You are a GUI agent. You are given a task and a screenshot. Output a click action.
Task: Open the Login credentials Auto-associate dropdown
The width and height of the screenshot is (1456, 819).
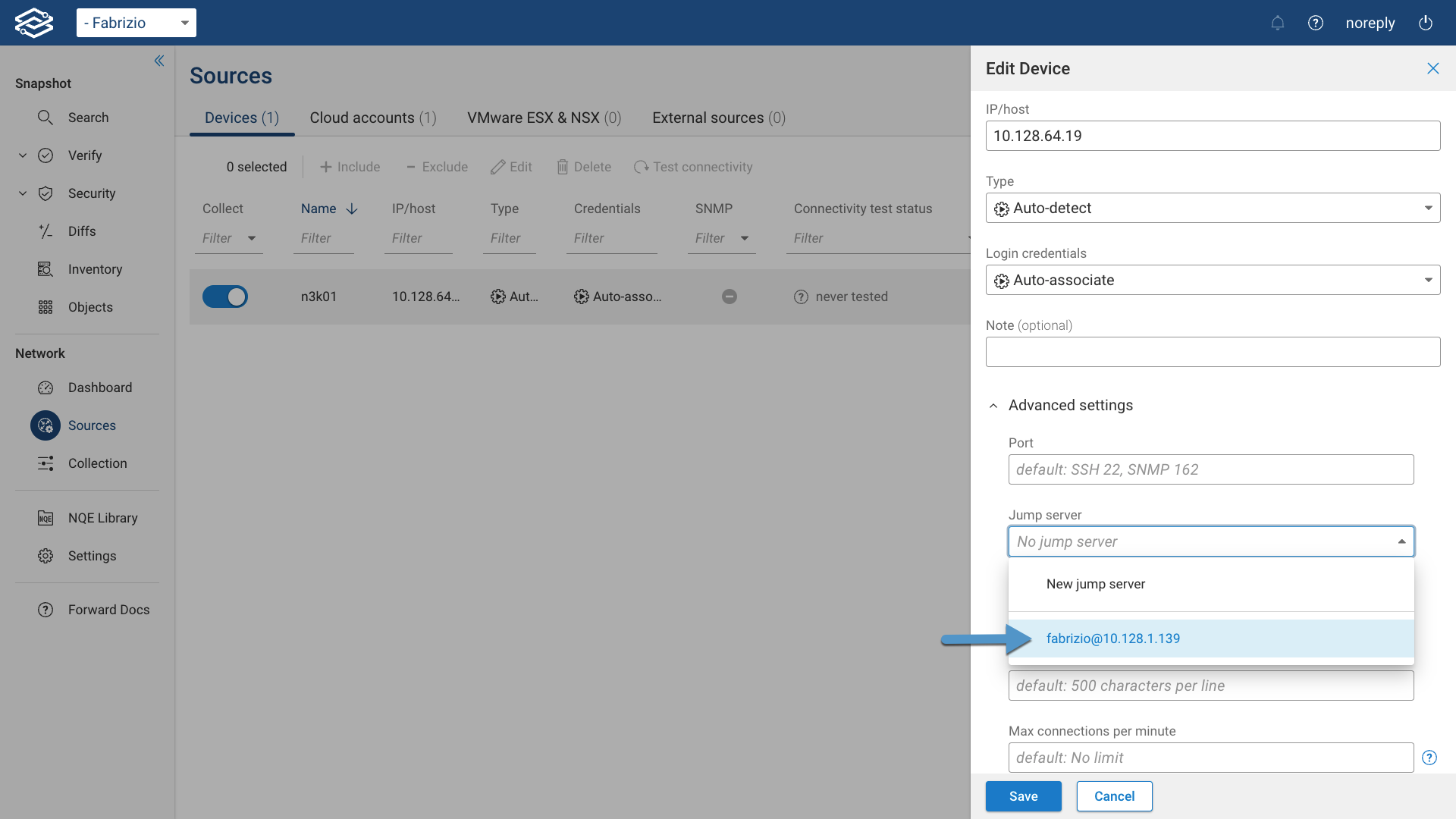pyautogui.click(x=1212, y=280)
